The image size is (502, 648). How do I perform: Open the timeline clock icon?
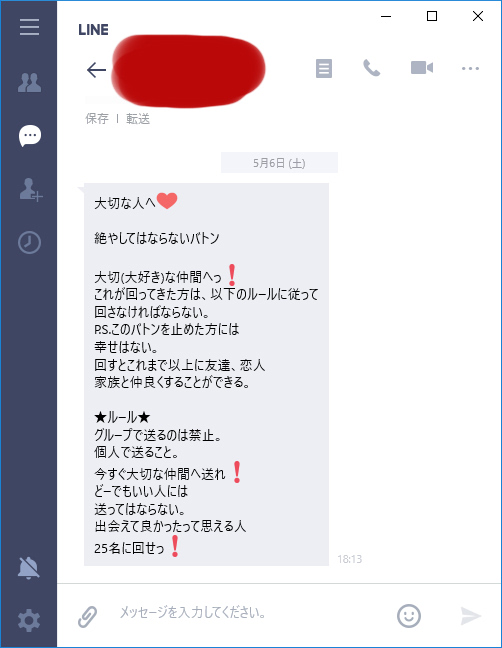pos(29,242)
